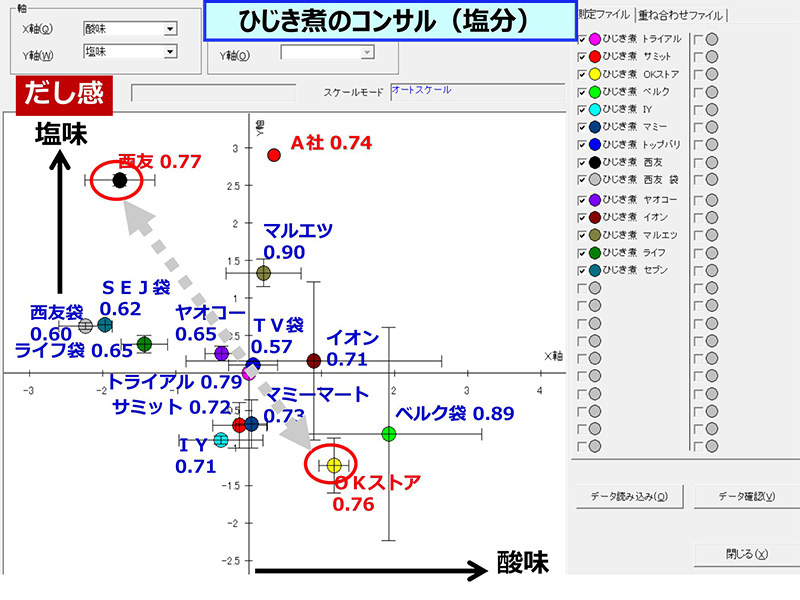This screenshot has height=600, width=800.
Task: Click the 閉じる(X) button
Action: [747, 554]
